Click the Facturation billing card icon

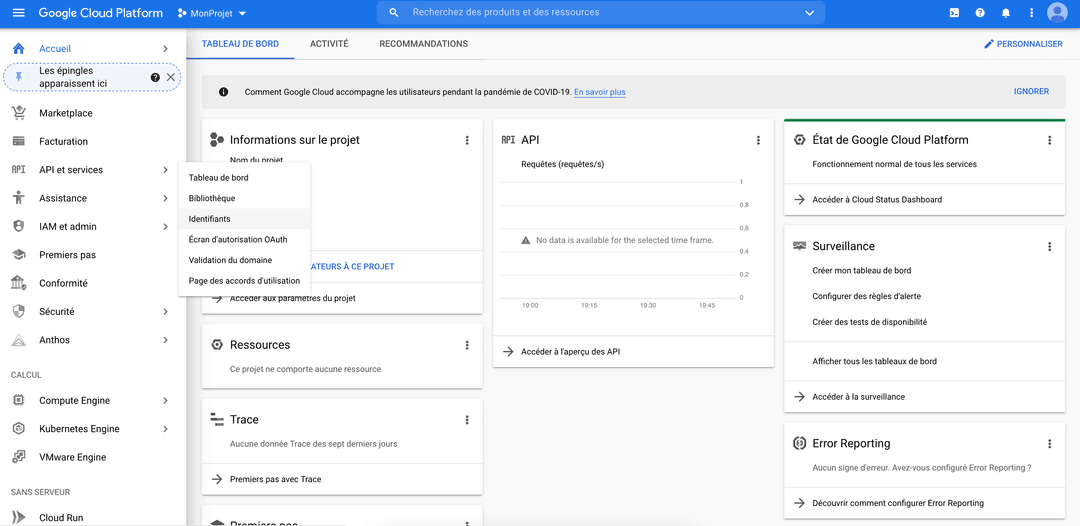[19, 141]
